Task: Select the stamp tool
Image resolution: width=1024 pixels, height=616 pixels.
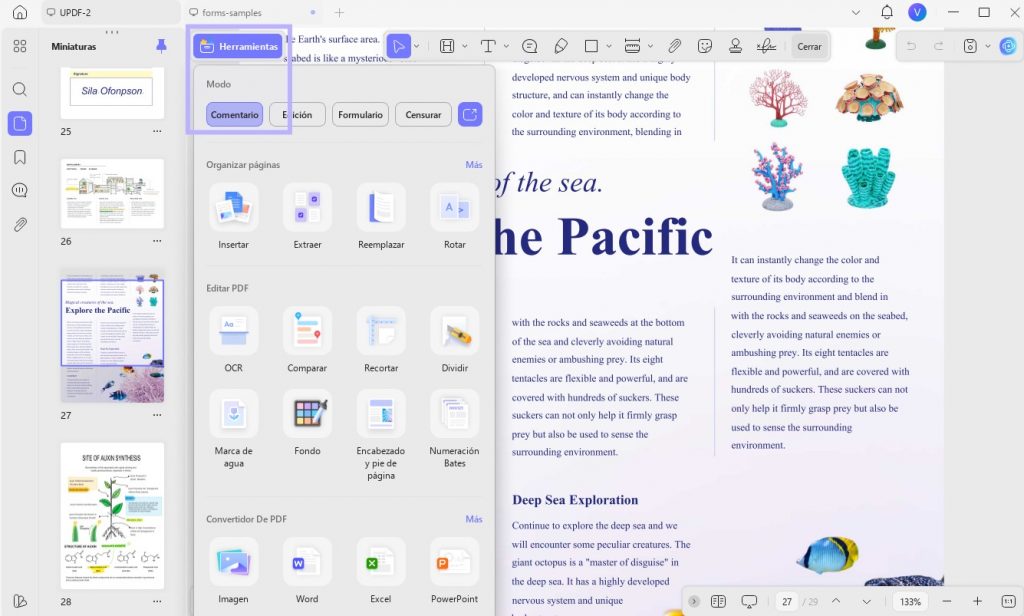Action: click(735, 46)
